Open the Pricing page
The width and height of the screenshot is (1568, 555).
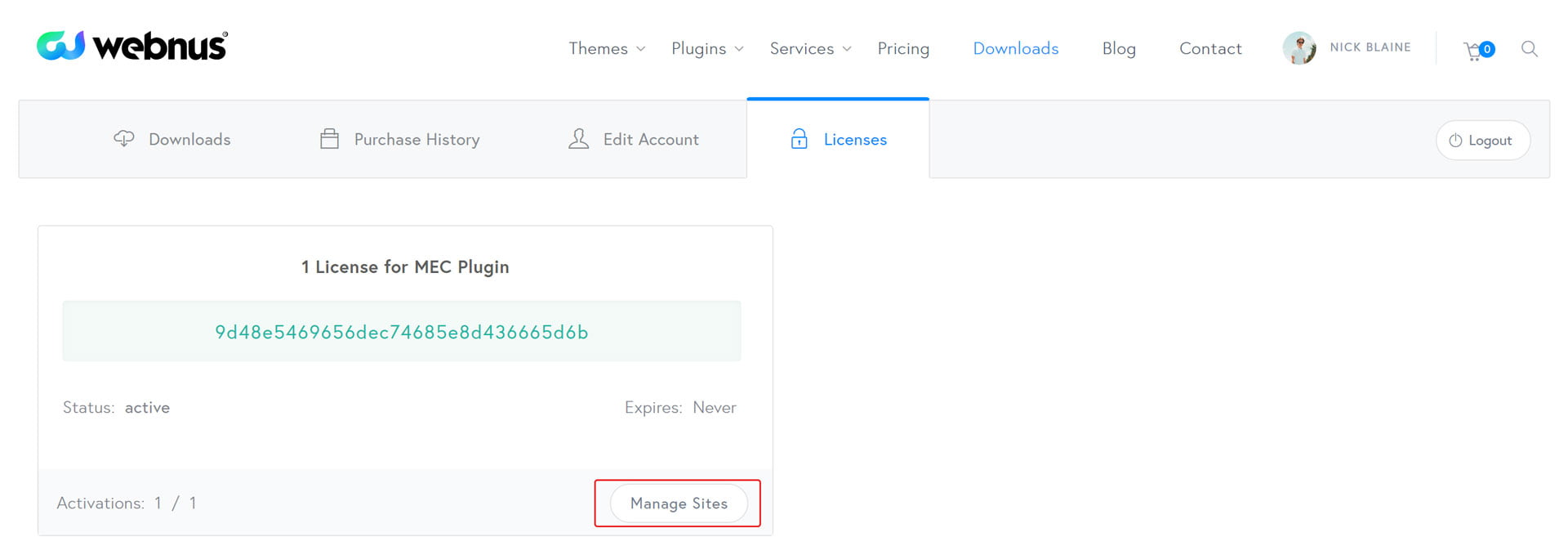[903, 49]
